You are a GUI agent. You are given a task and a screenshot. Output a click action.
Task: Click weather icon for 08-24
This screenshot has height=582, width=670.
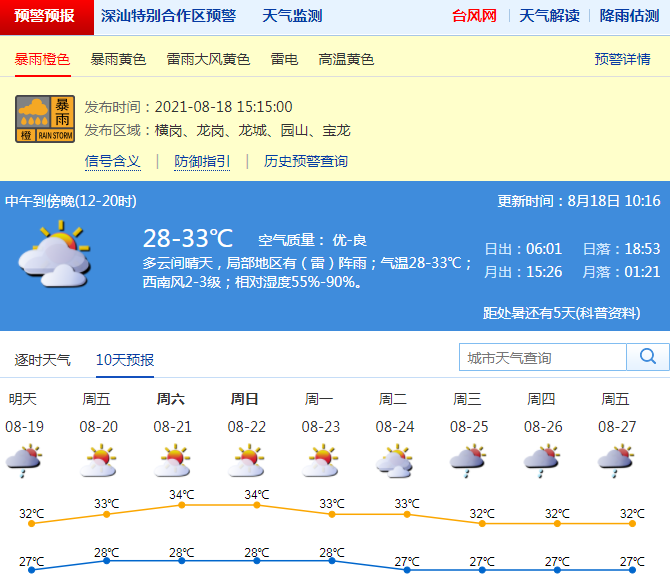tap(394, 461)
